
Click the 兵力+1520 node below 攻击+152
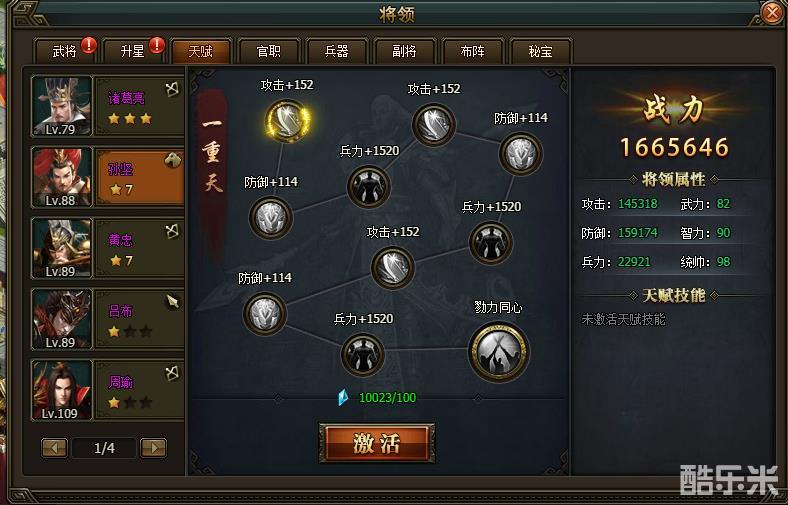pos(369,187)
